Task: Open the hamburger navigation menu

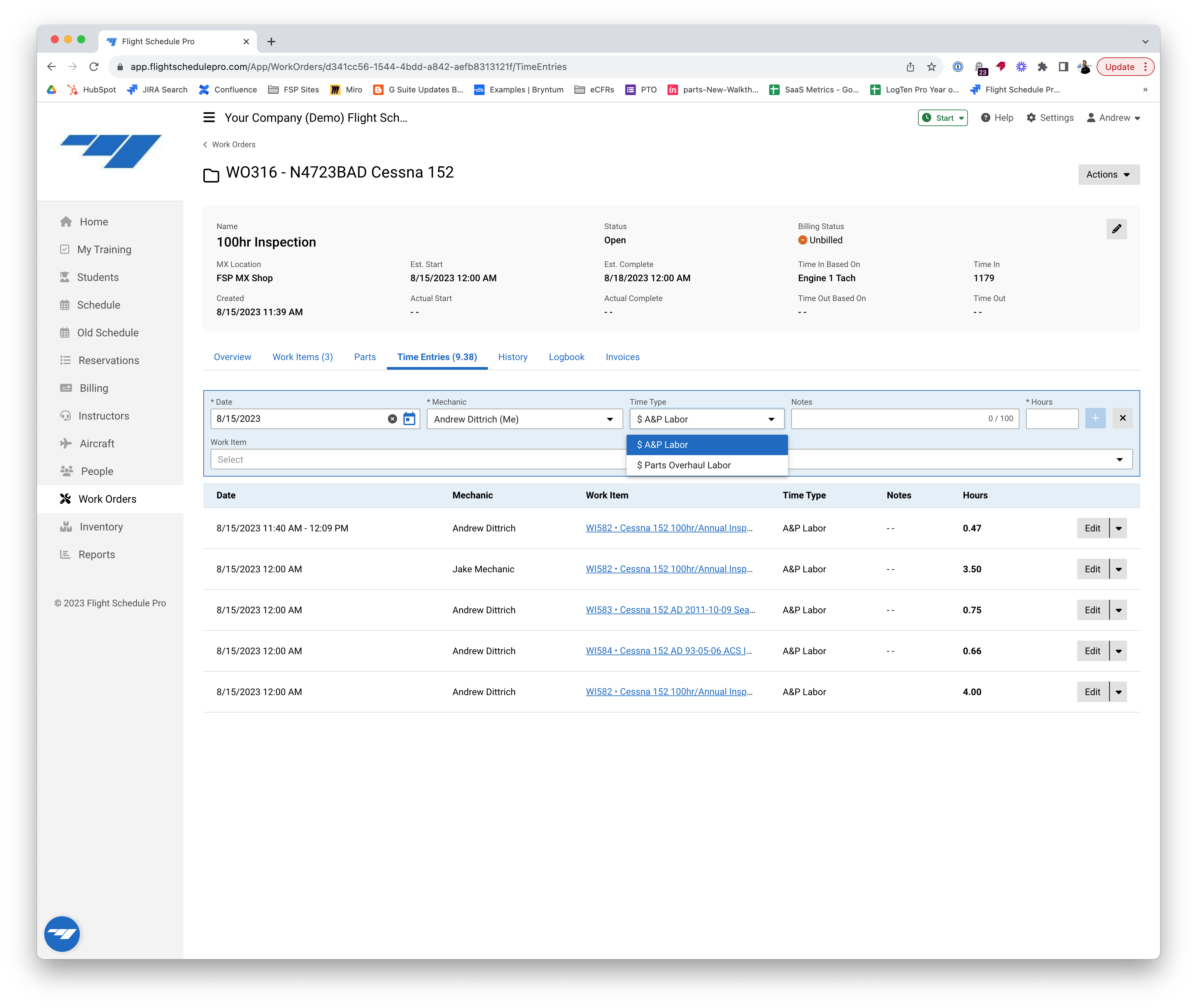Action: (x=209, y=117)
